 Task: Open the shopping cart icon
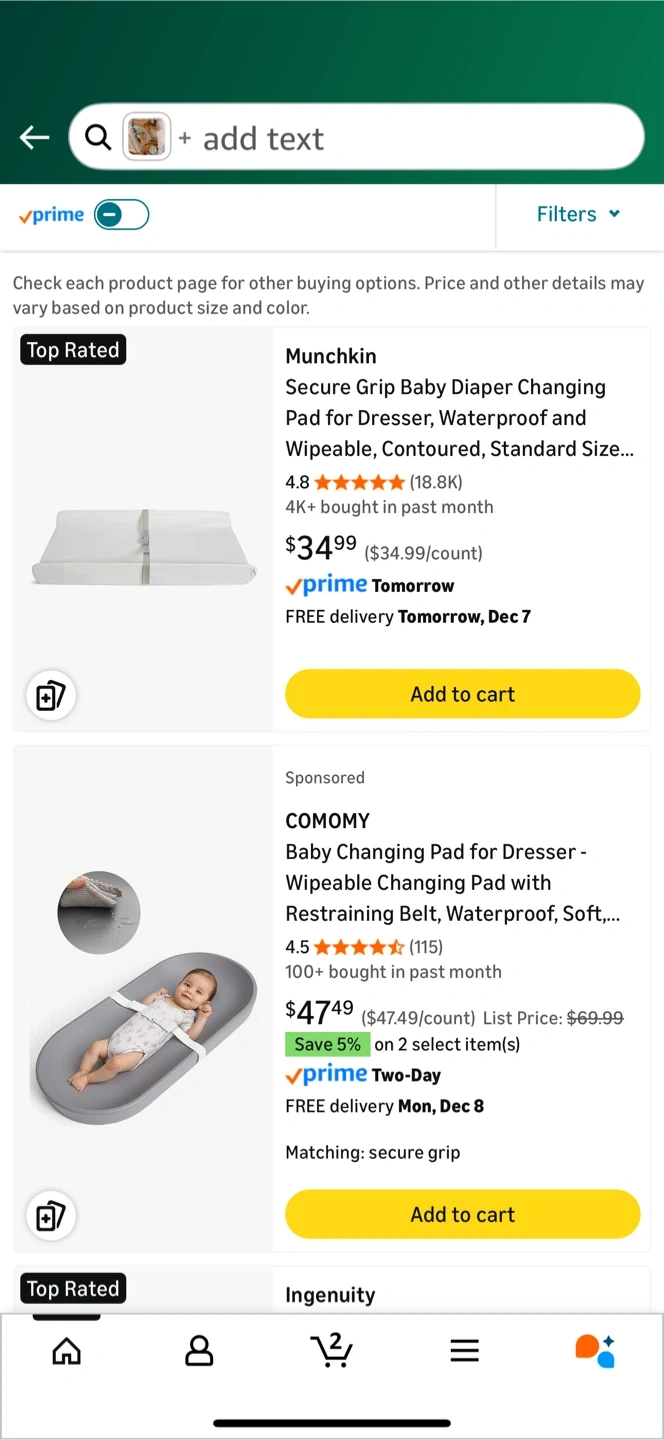(x=331, y=1350)
